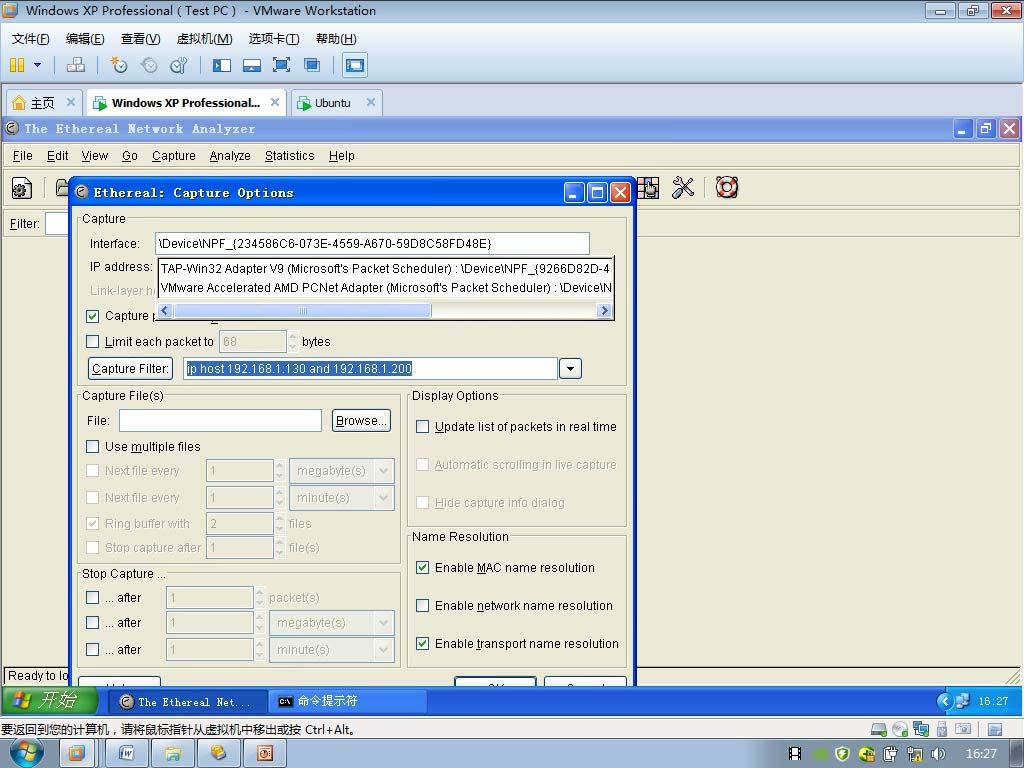Click the revert to snapshot icon

pos(149,65)
